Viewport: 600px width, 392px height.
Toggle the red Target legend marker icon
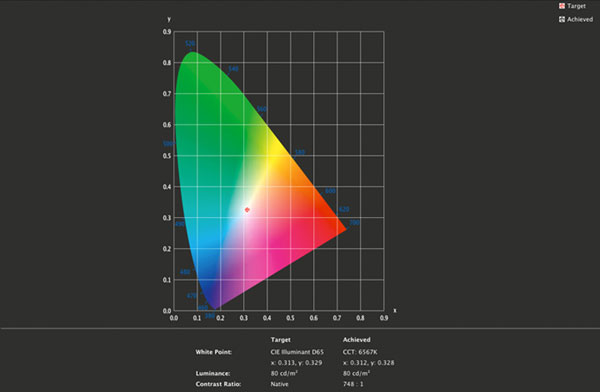(x=562, y=6)
